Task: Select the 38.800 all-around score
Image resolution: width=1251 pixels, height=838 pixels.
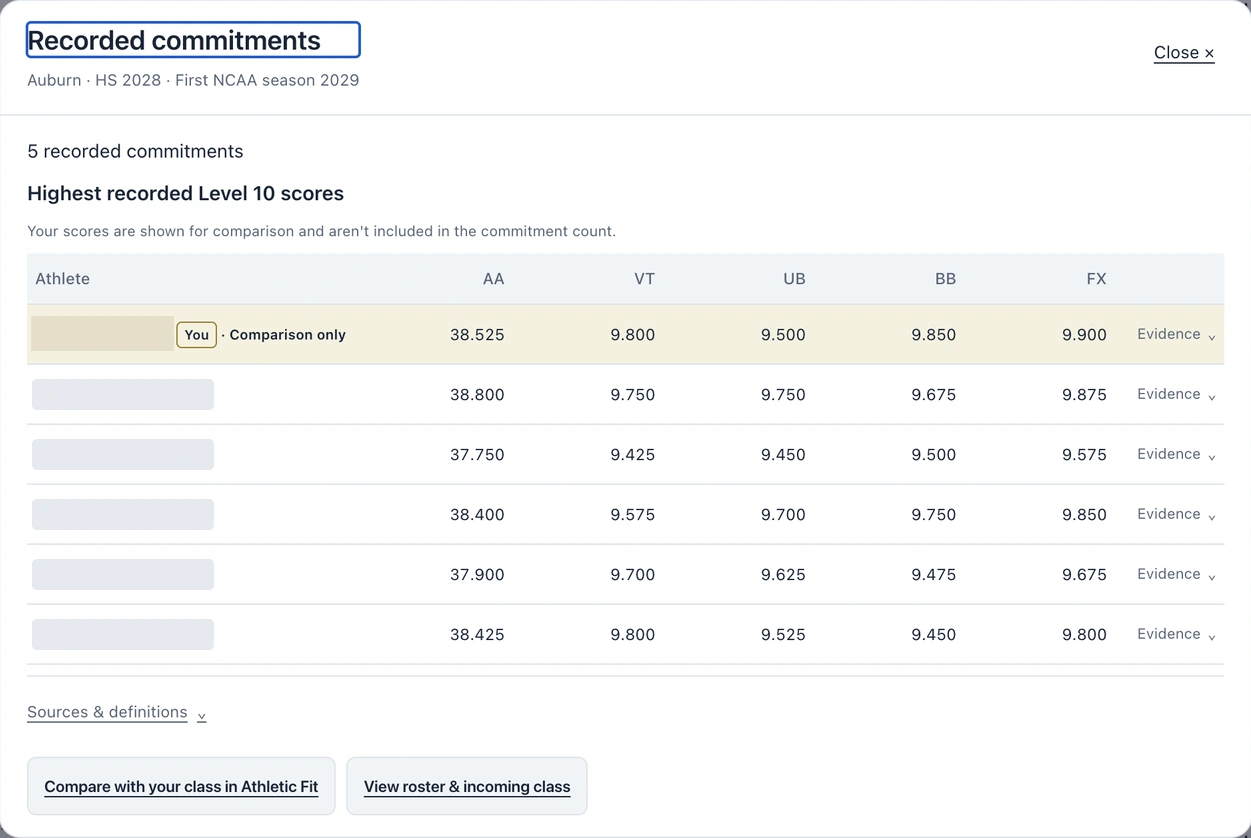Action: 477,395
